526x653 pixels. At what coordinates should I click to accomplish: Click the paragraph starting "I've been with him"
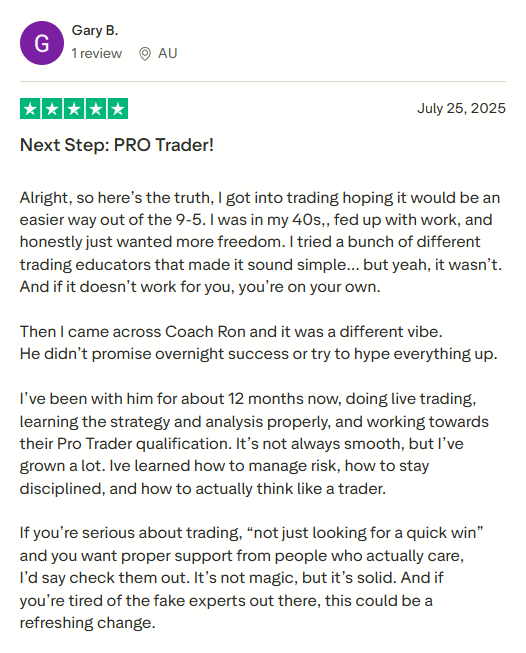tap(254, 444)
